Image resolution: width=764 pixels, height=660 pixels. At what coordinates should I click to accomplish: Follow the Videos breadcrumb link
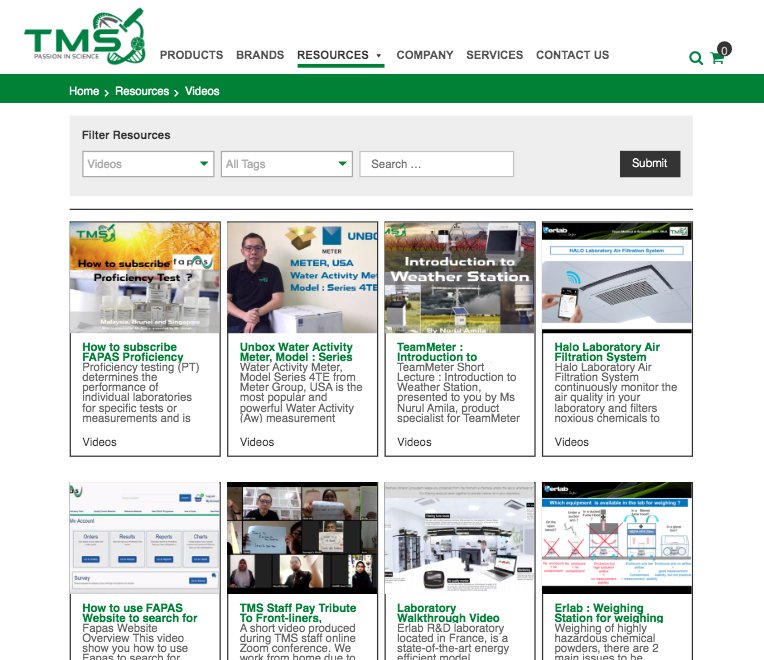(202, 91)
